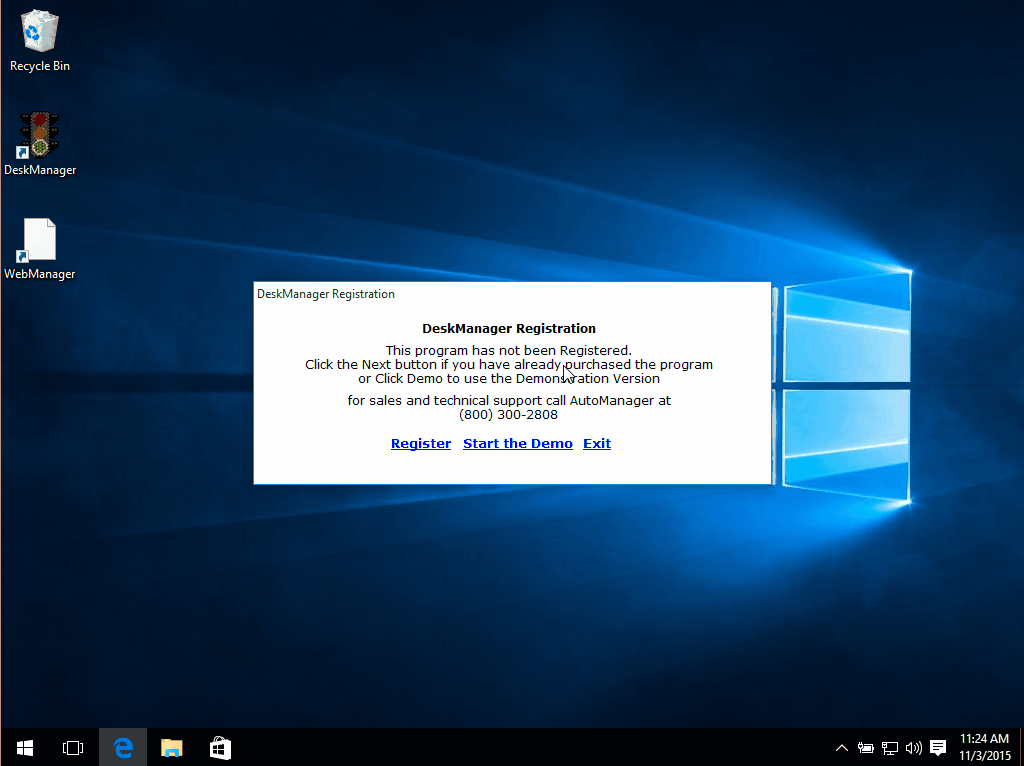Click the volume speaker icon in the tray

913,747
